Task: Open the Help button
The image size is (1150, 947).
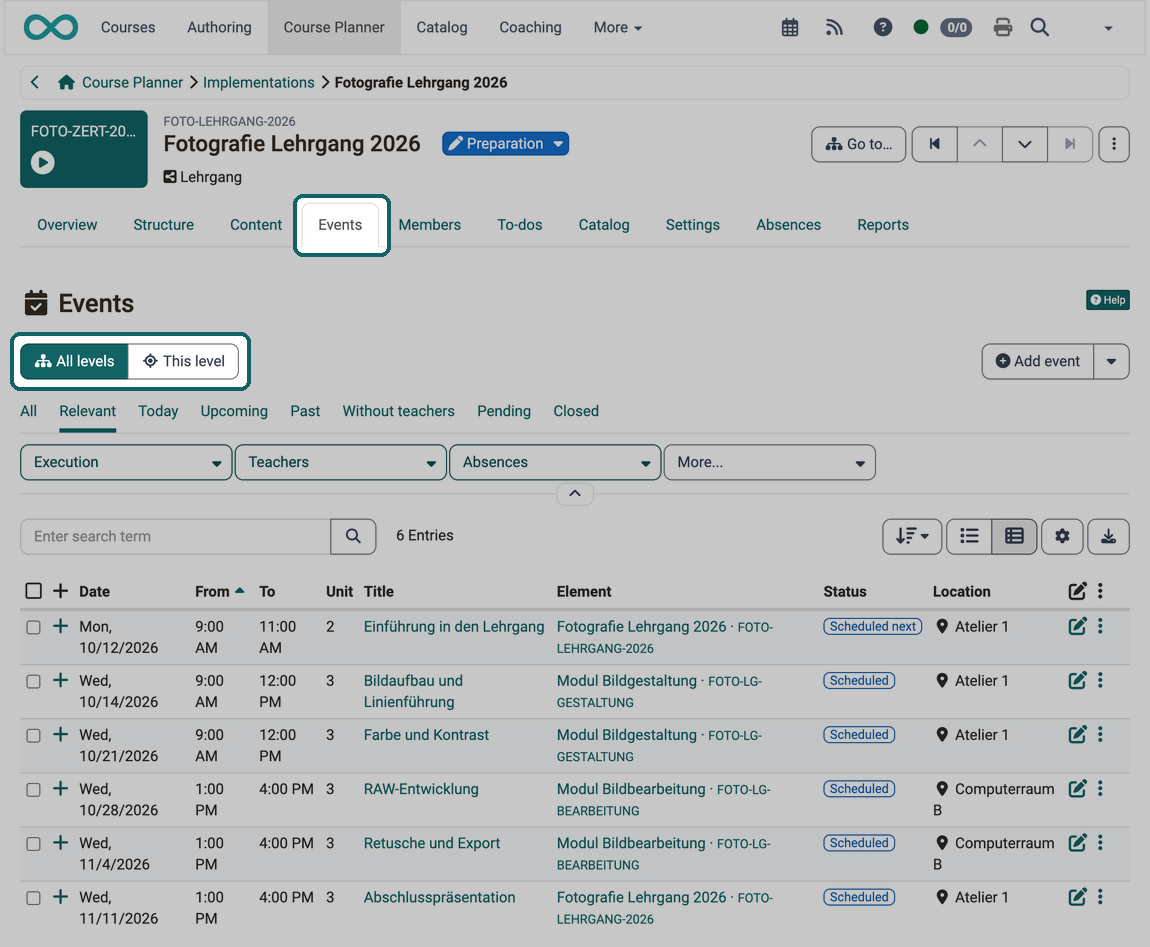Action: click(1107, 299)
